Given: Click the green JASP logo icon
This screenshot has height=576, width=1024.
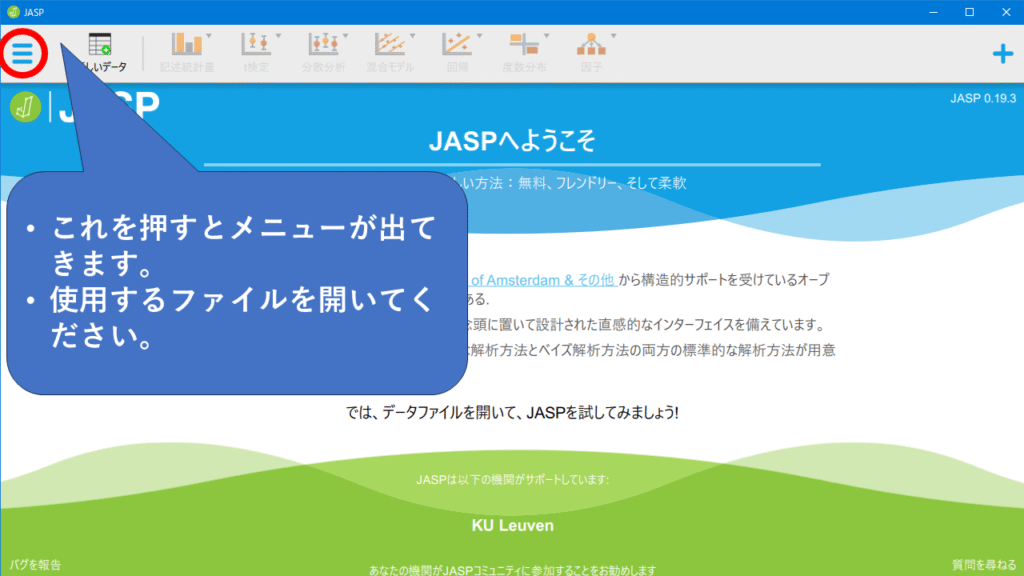Looking at the screenshot, I should coord(25,107).
